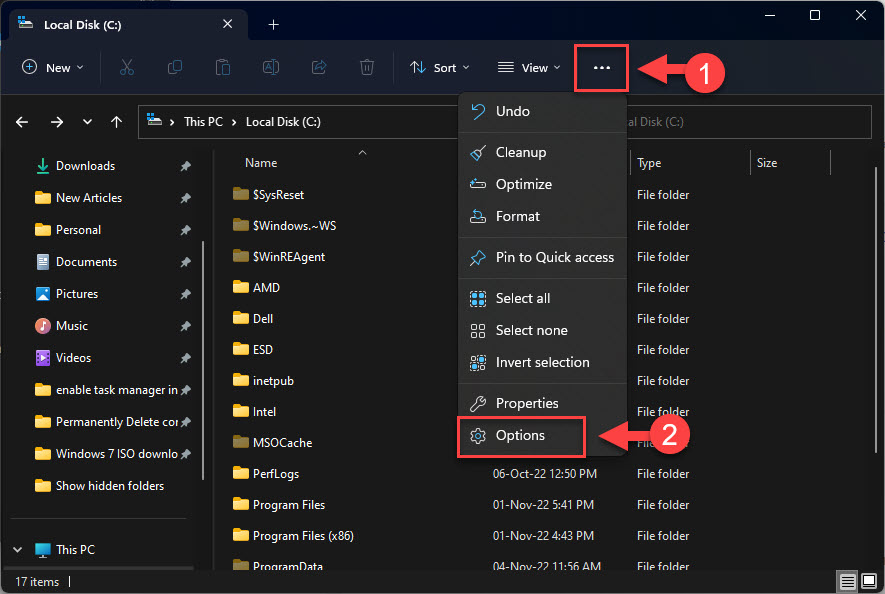Image resolution: width=885 pixels, height=594 pixels.
Task: Click the drive icon in address bar
Action: tap(154, 120)
